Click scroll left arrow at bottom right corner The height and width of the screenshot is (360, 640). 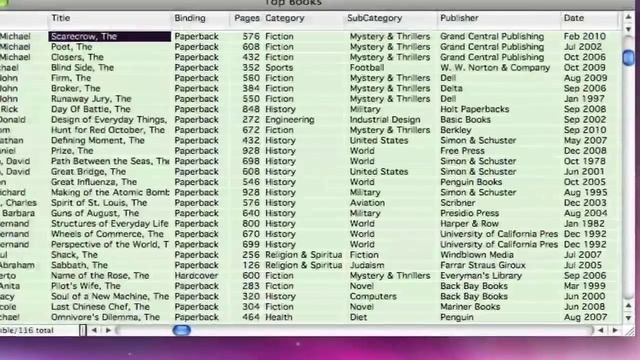pos(600,330)
